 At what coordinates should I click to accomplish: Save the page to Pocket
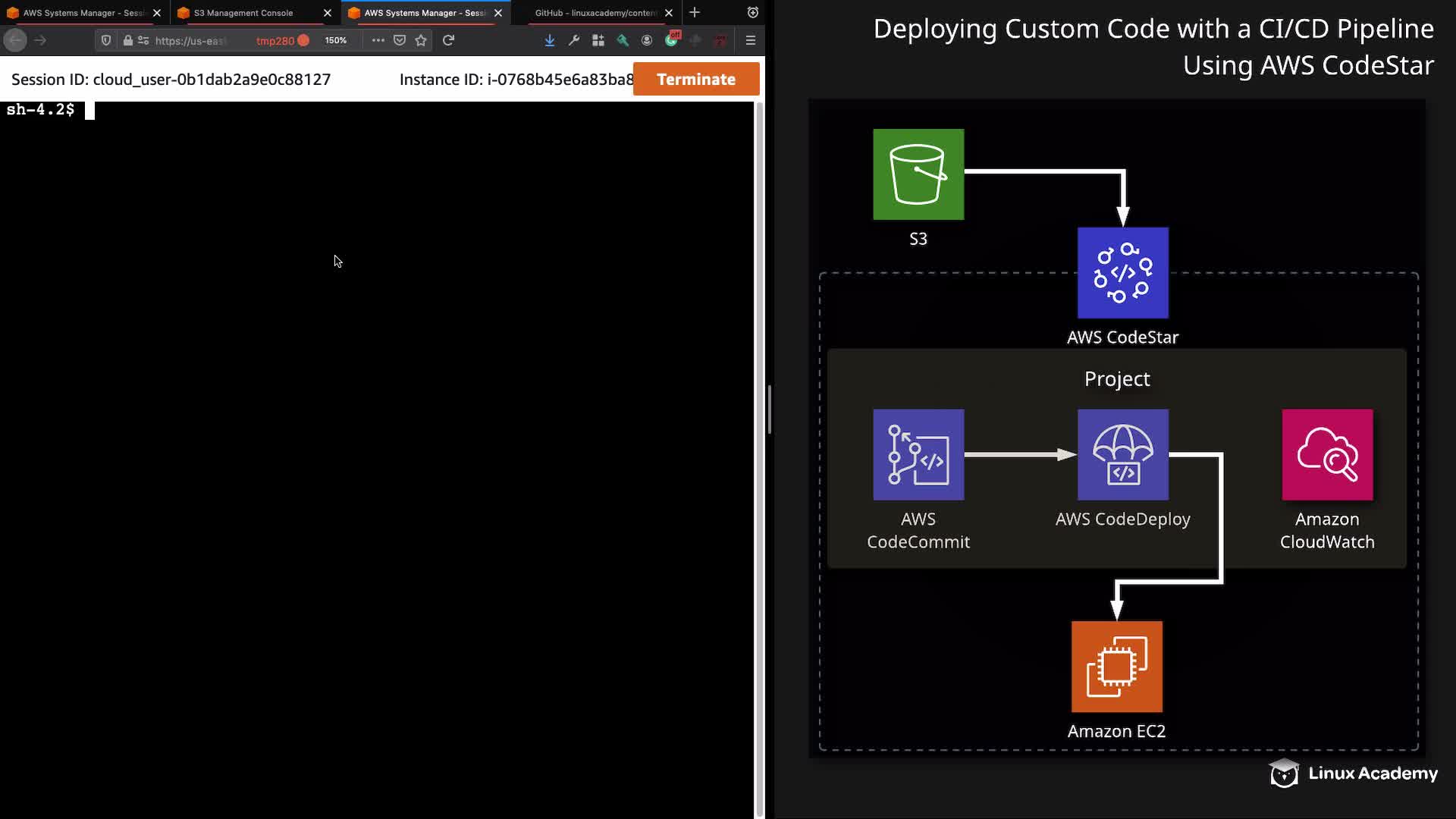point(400,40)
